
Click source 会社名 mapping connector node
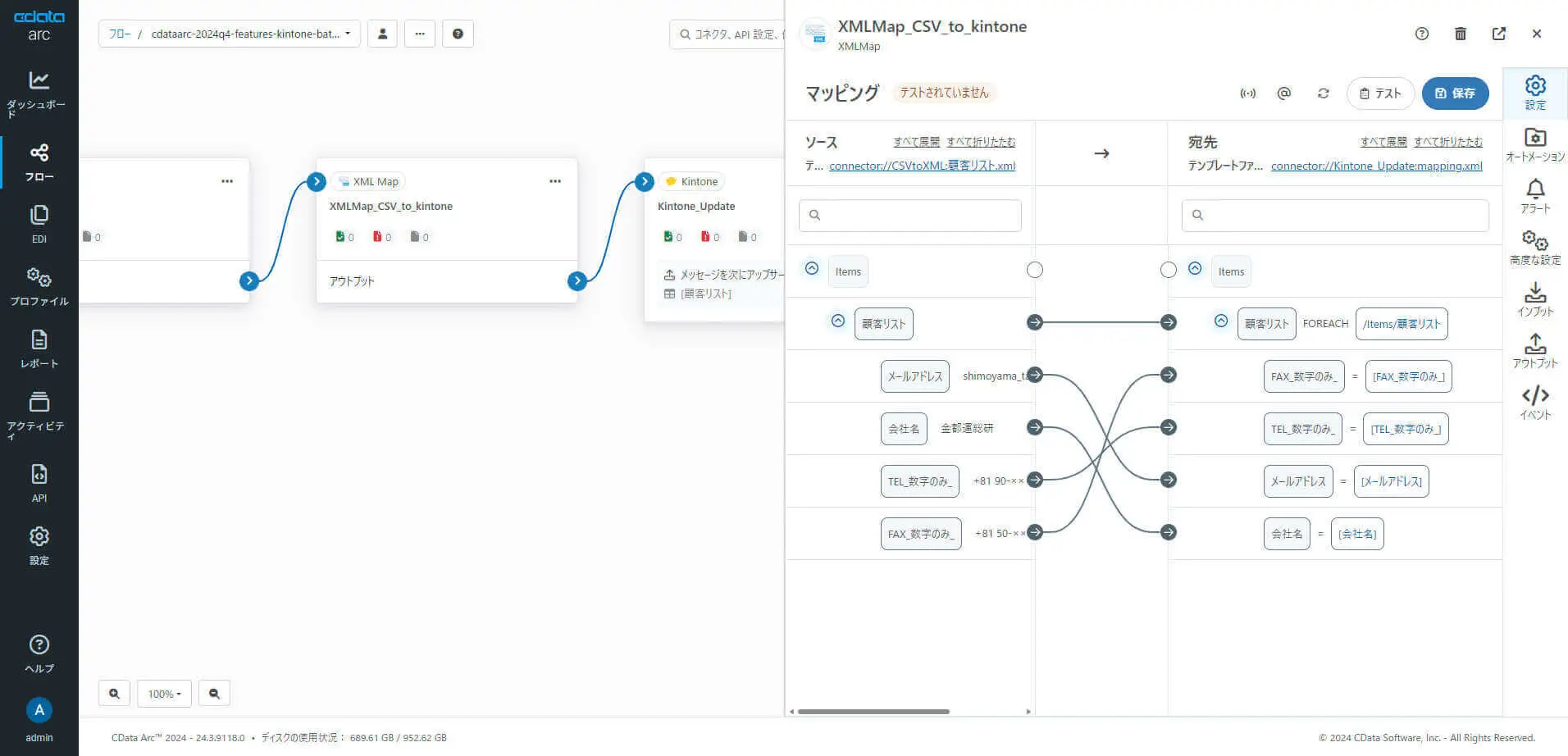(1034, 427)
